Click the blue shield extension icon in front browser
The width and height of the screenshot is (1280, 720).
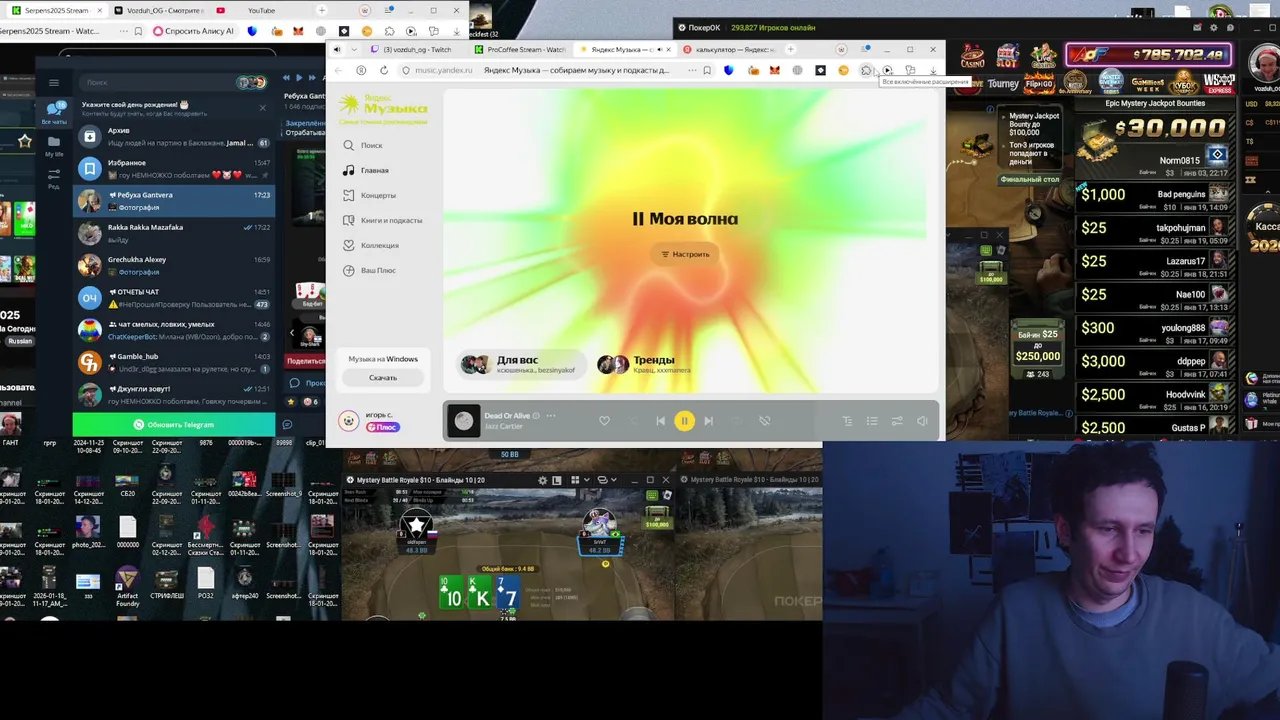coord(728,70)
